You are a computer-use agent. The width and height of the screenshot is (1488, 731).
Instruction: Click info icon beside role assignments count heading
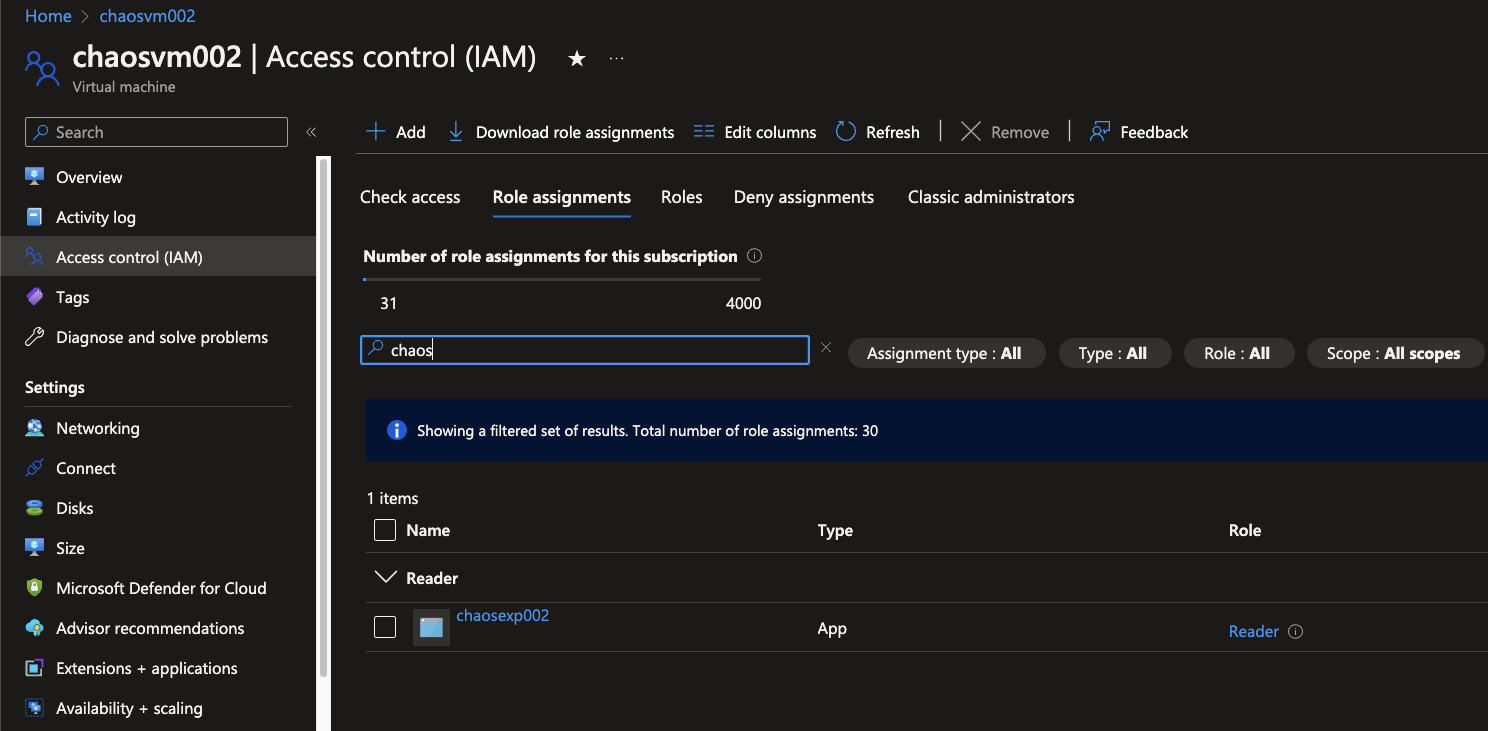(755, 256)
